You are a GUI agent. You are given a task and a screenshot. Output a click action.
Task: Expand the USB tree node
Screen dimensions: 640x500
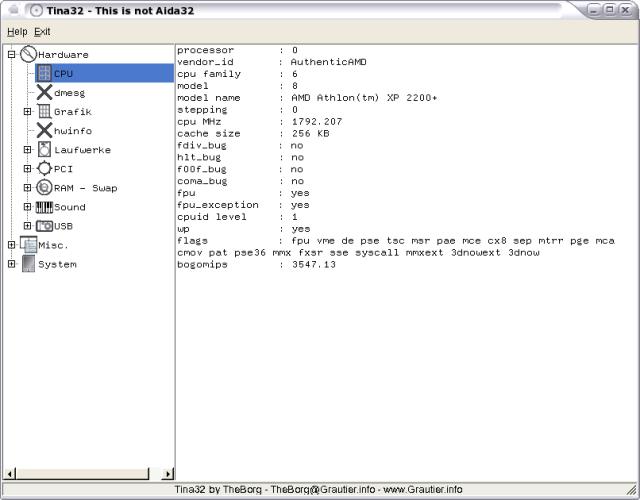(27, 226)
